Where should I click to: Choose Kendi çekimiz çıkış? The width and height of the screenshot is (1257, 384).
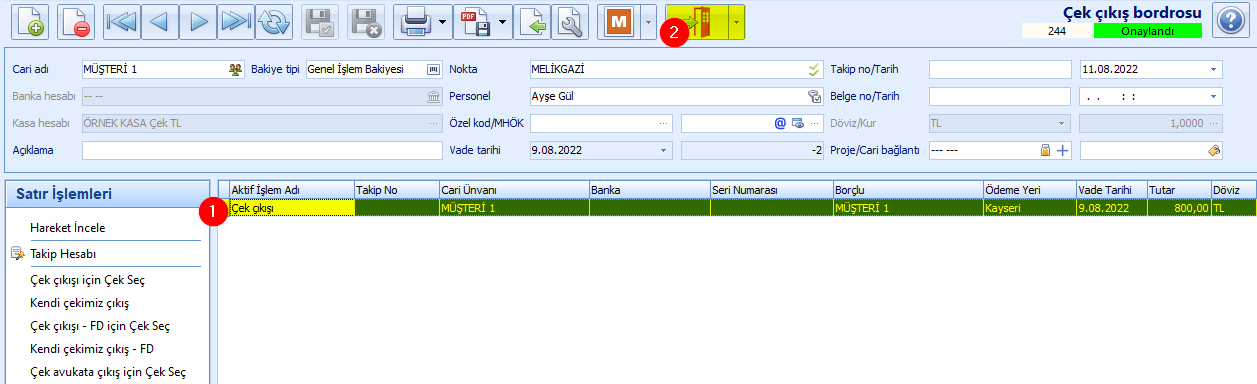click(x=80, y=303)
